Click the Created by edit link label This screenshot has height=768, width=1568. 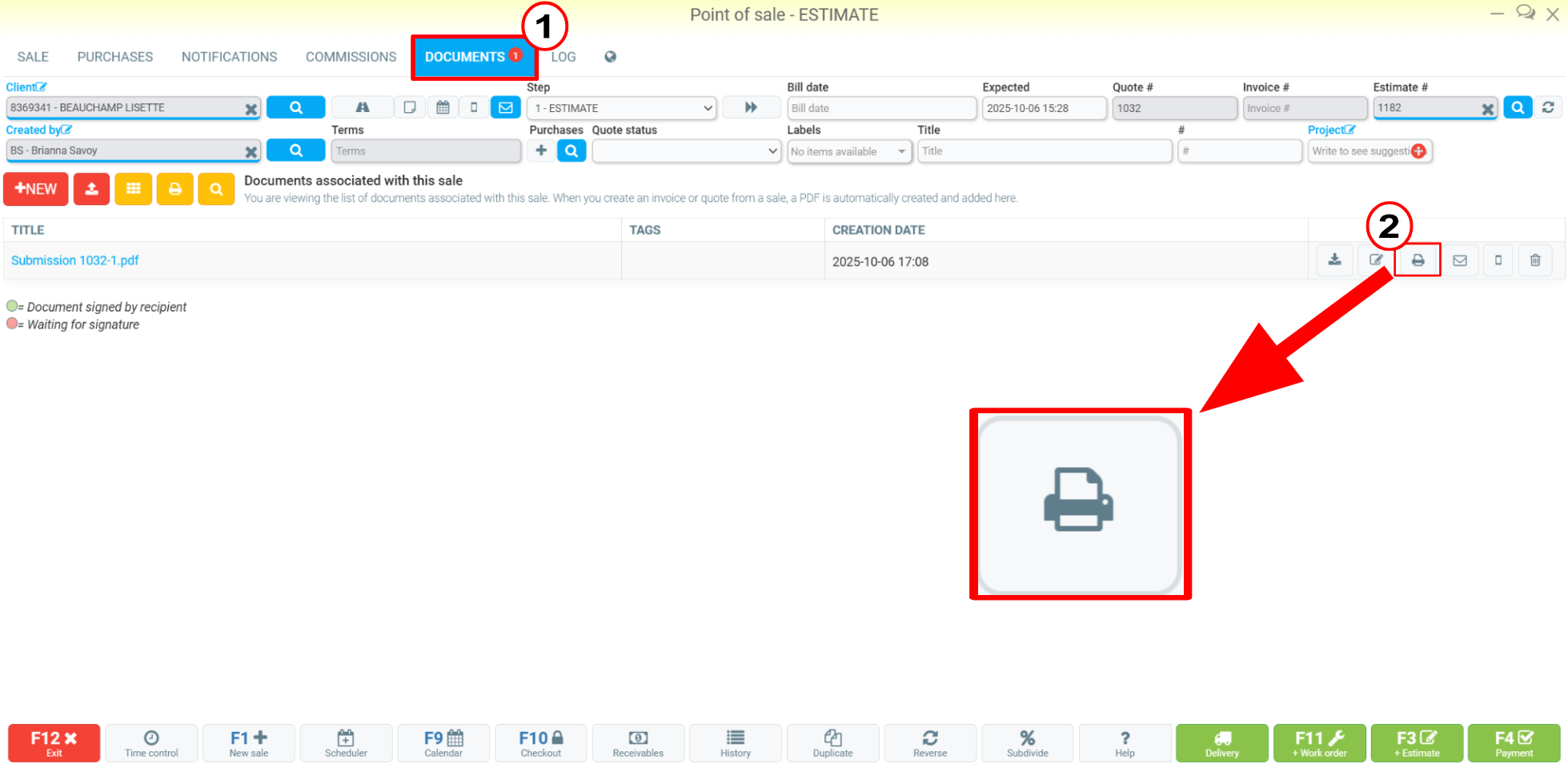tap(39, 130)
